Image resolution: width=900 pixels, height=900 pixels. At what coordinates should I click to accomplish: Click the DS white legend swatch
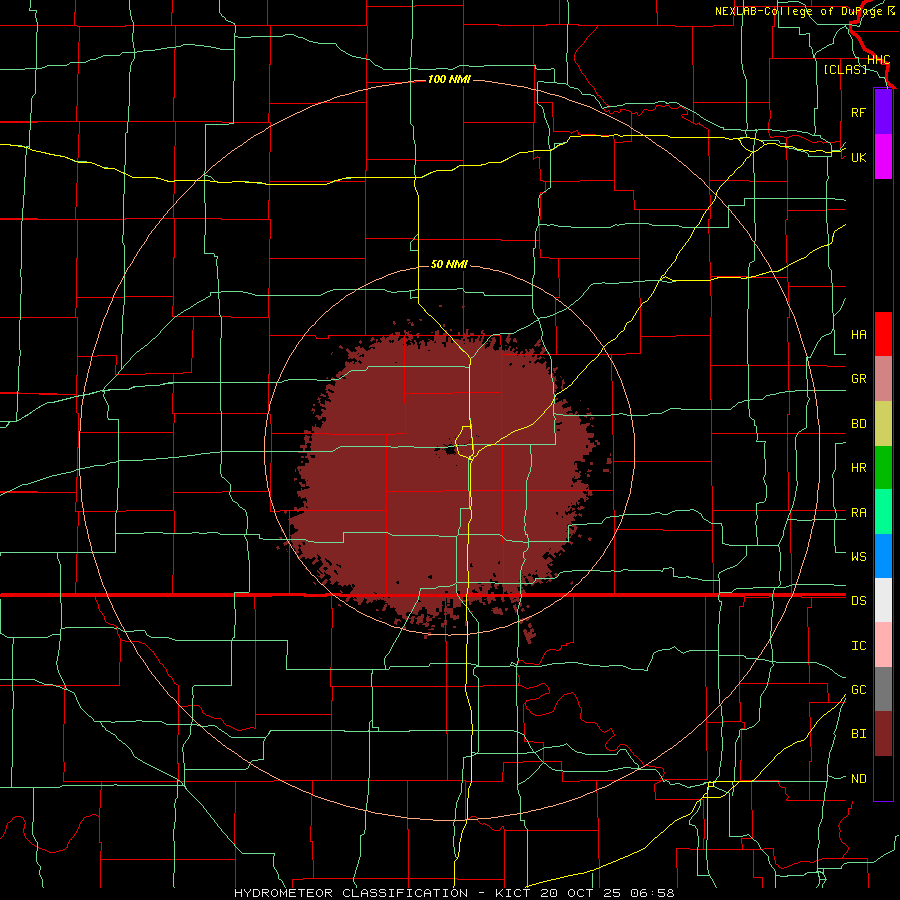click(x=883, y=600)
